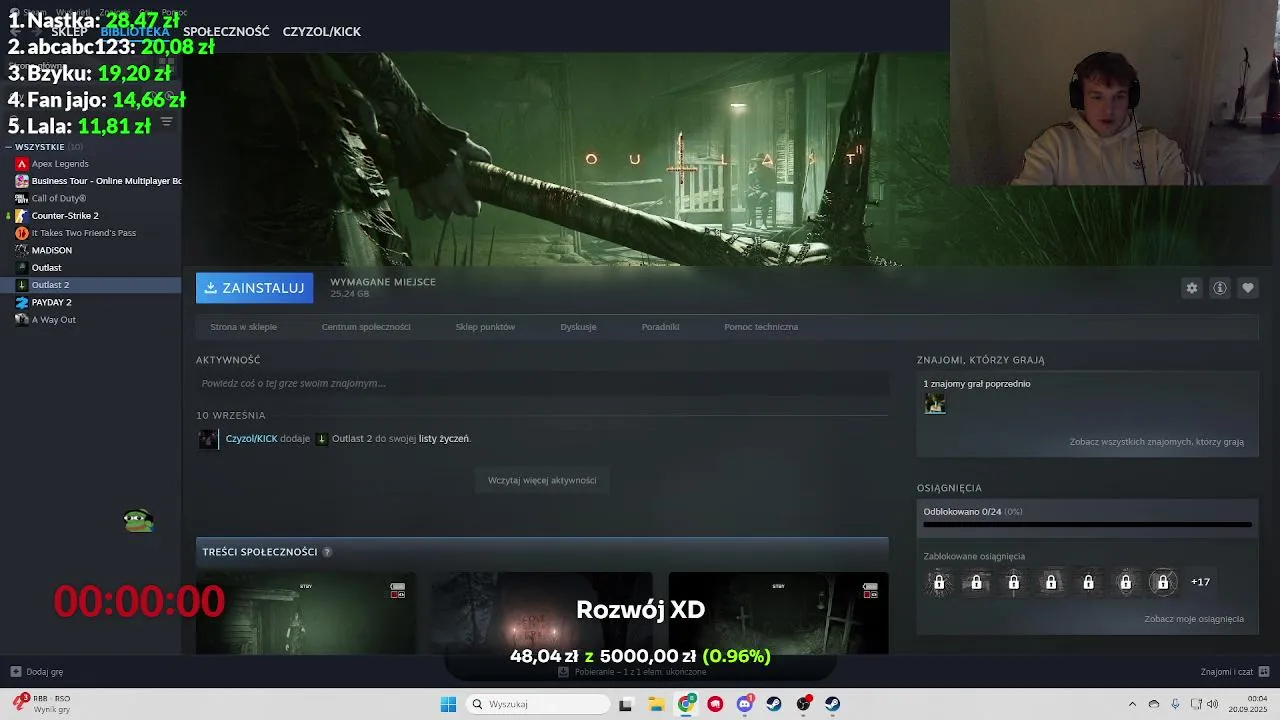1280x720 pixels.
Task: Open the RBB-RSO widget on the taskbar
Action: pos(42,704)
